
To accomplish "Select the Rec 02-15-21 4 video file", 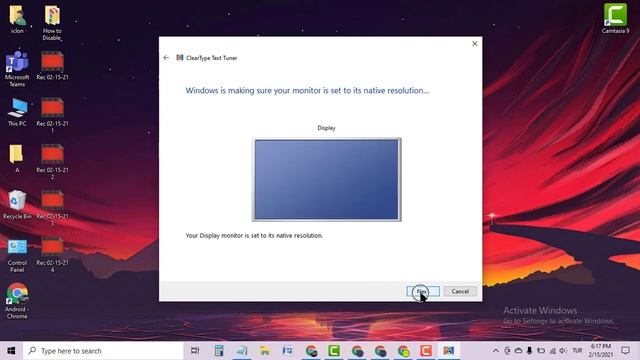I will click(52, 255).
